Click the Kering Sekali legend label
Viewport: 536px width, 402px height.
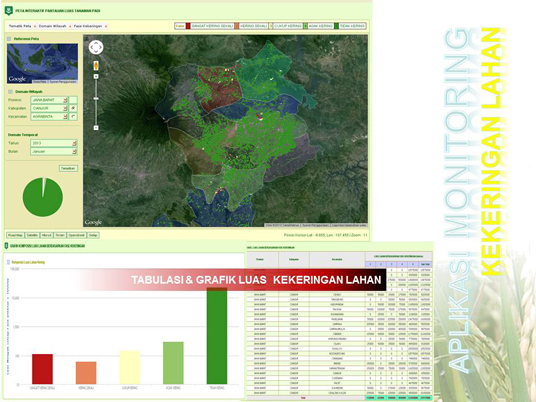(x=253, y=26)
